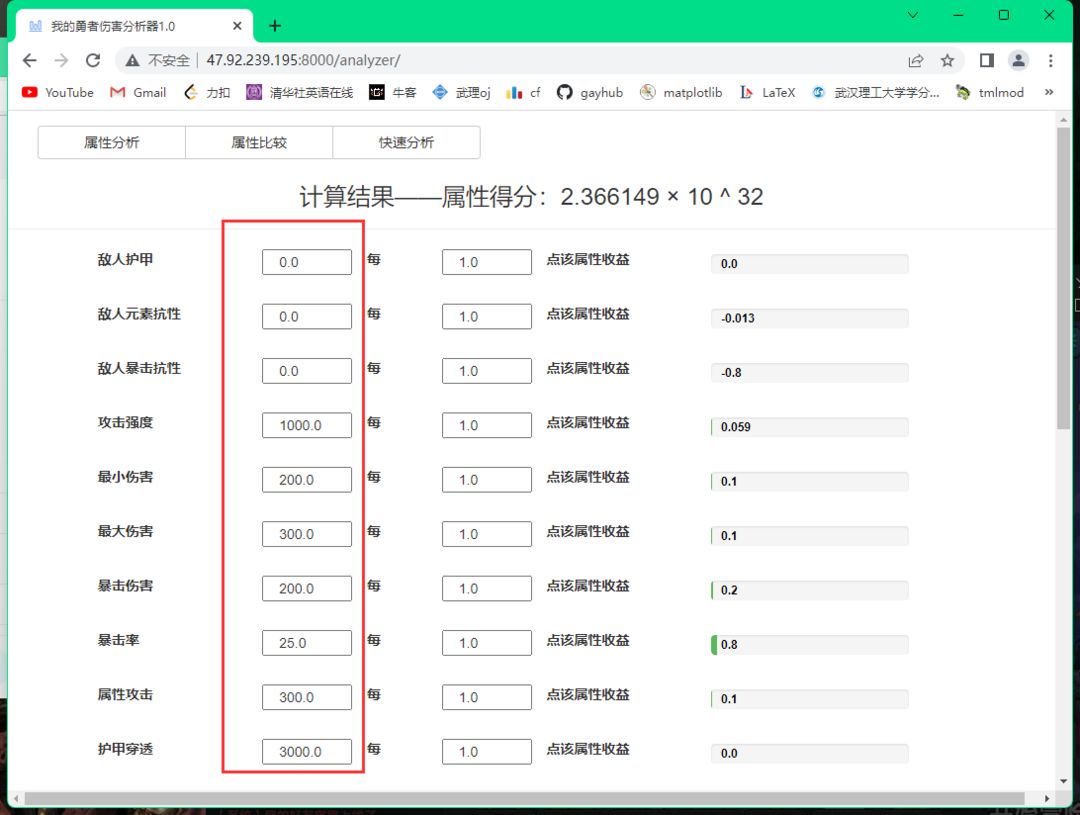The image size is (1080, 815).
Task: Open the LaTeX bookmark
Action: [767, 92]
